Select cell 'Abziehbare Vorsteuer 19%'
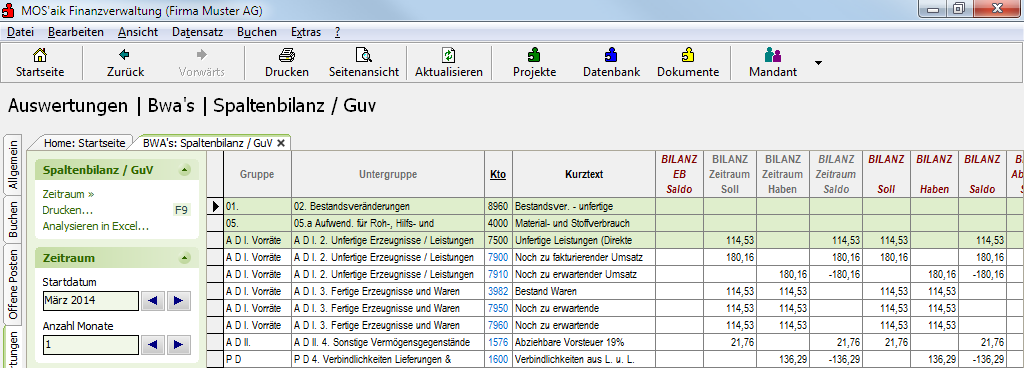Screen dimensions: 1024x368 (x=584, y=342)
